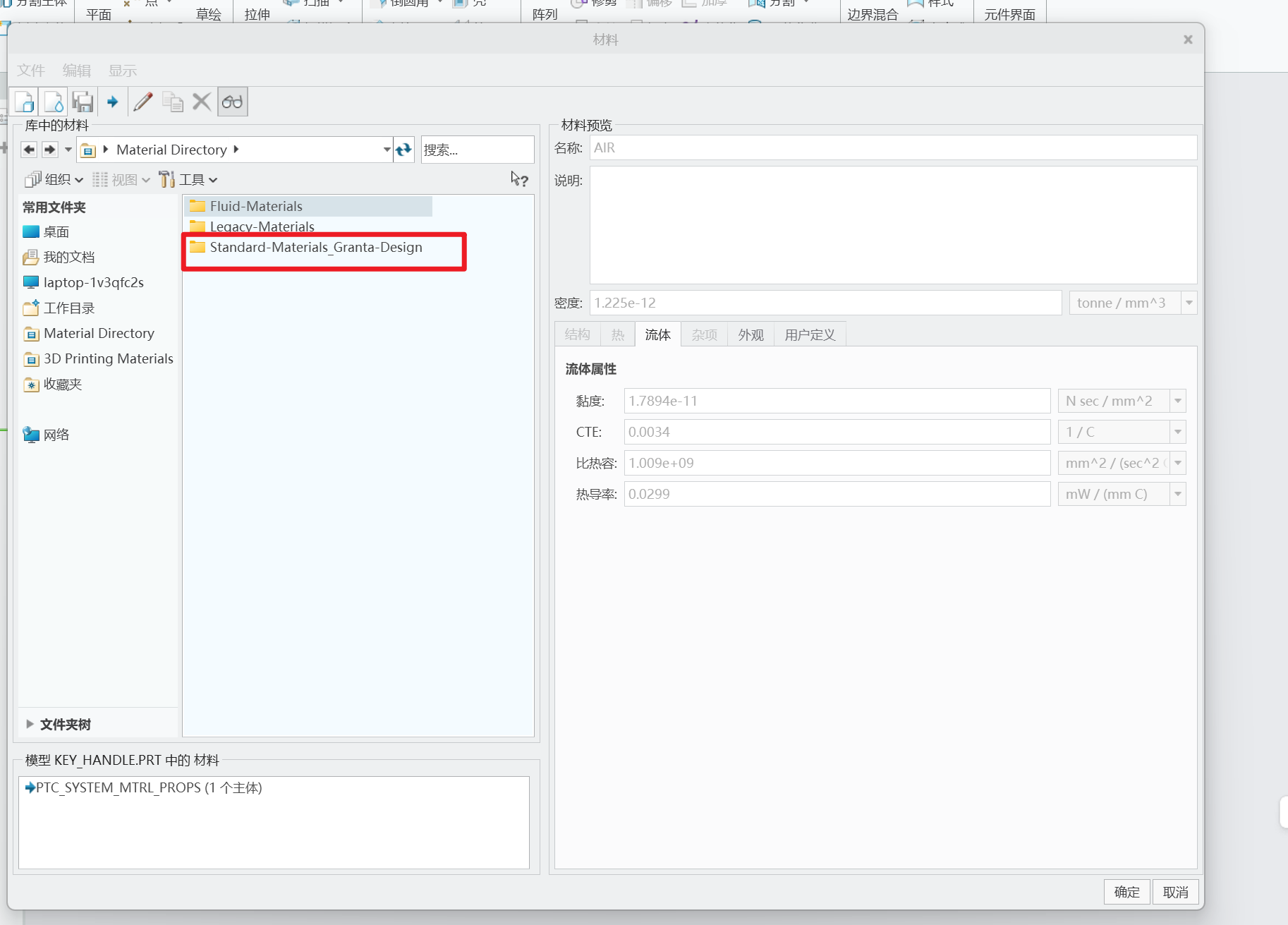Viewport: 1288px width, 925px height.
Task: Click the 热导率 thermal conductivity field
Action: pyautogui.click(x=837, y=494)
